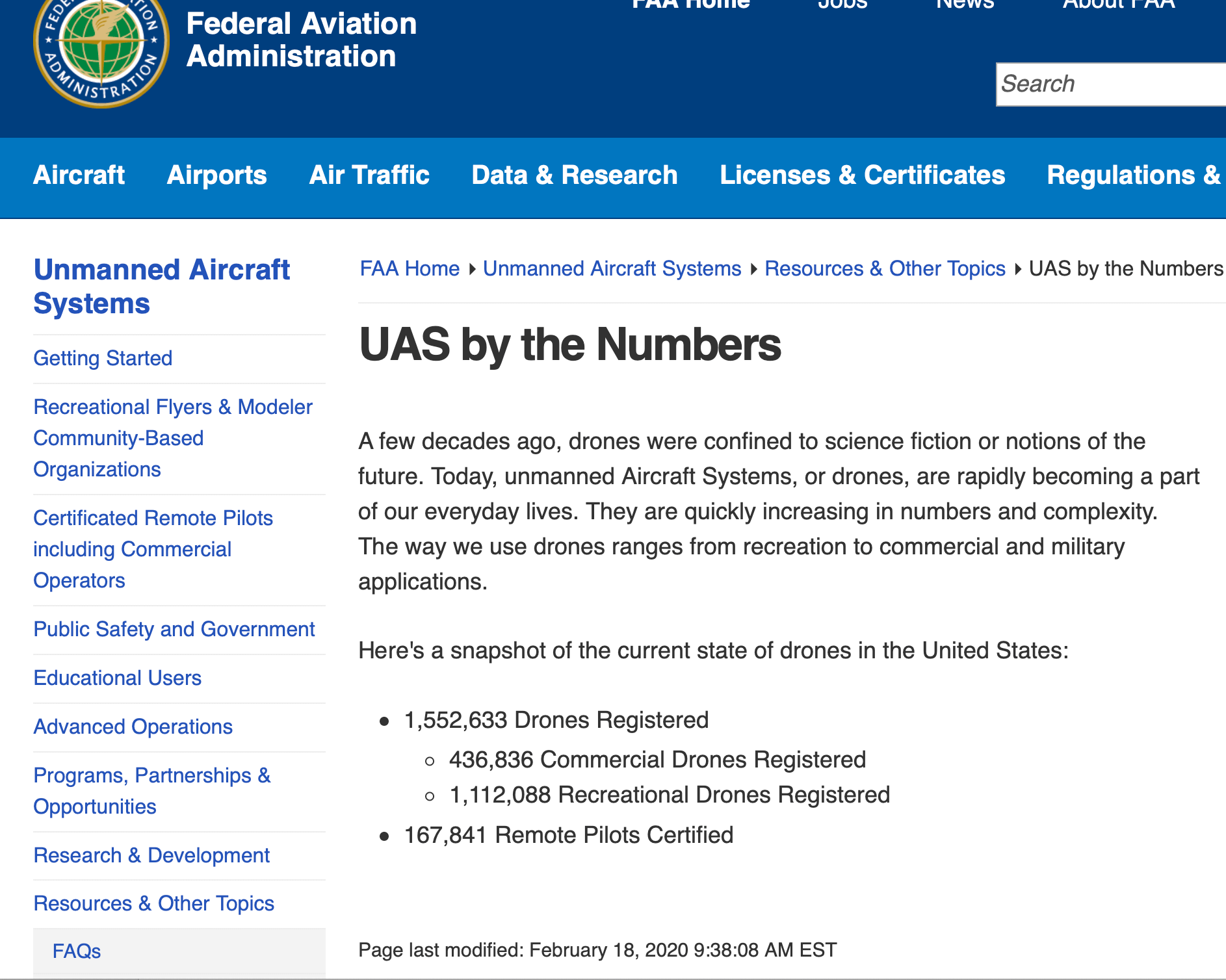Click FAA Home breadcrumb link

(x=410, y=268)
